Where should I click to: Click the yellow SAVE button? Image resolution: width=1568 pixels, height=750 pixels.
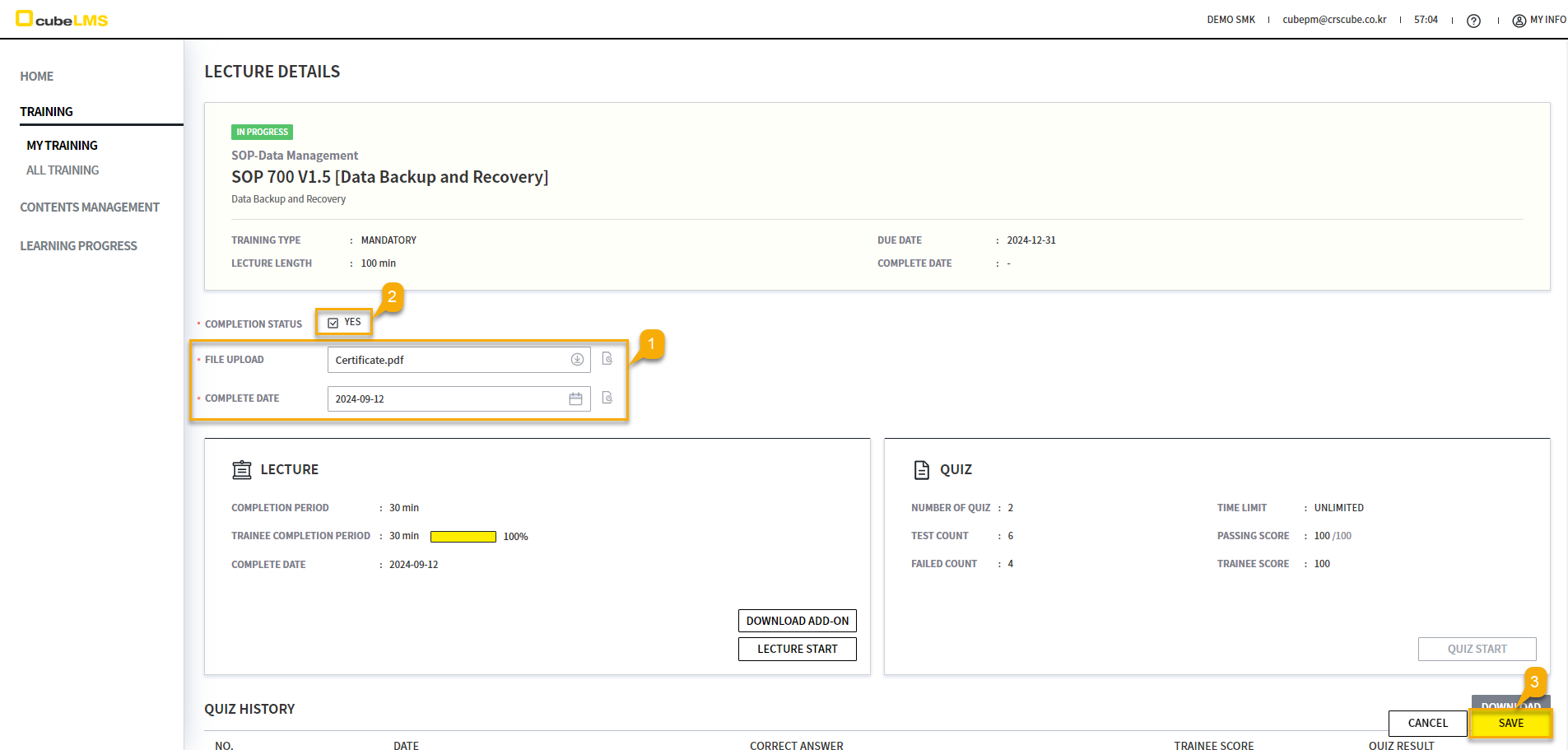coord(1510,724)
